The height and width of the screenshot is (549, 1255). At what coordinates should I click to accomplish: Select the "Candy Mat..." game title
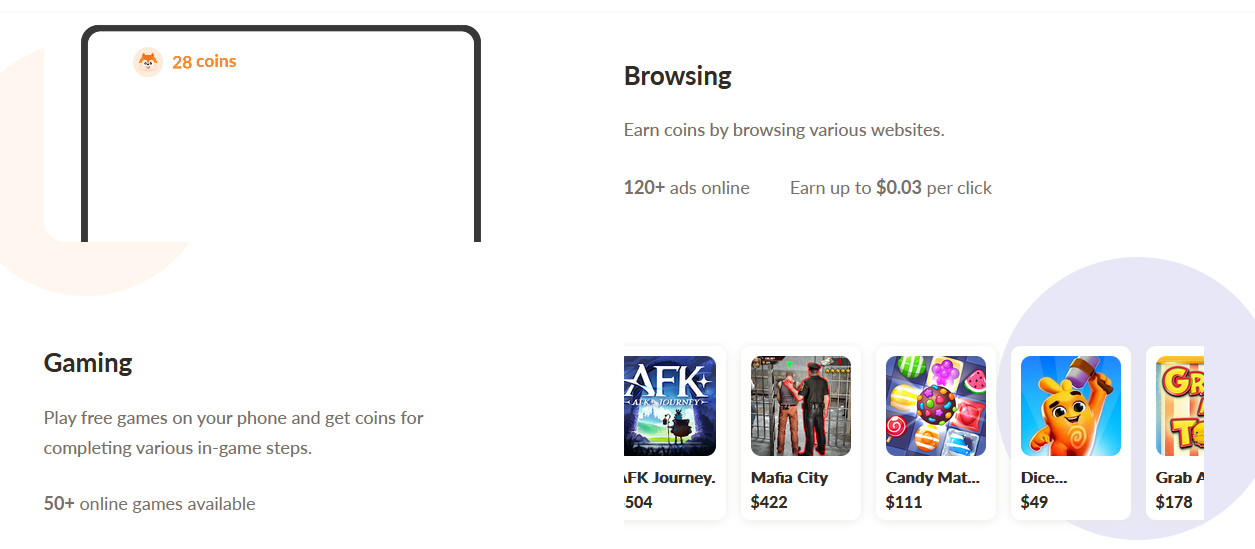click(x=932, y=478)
